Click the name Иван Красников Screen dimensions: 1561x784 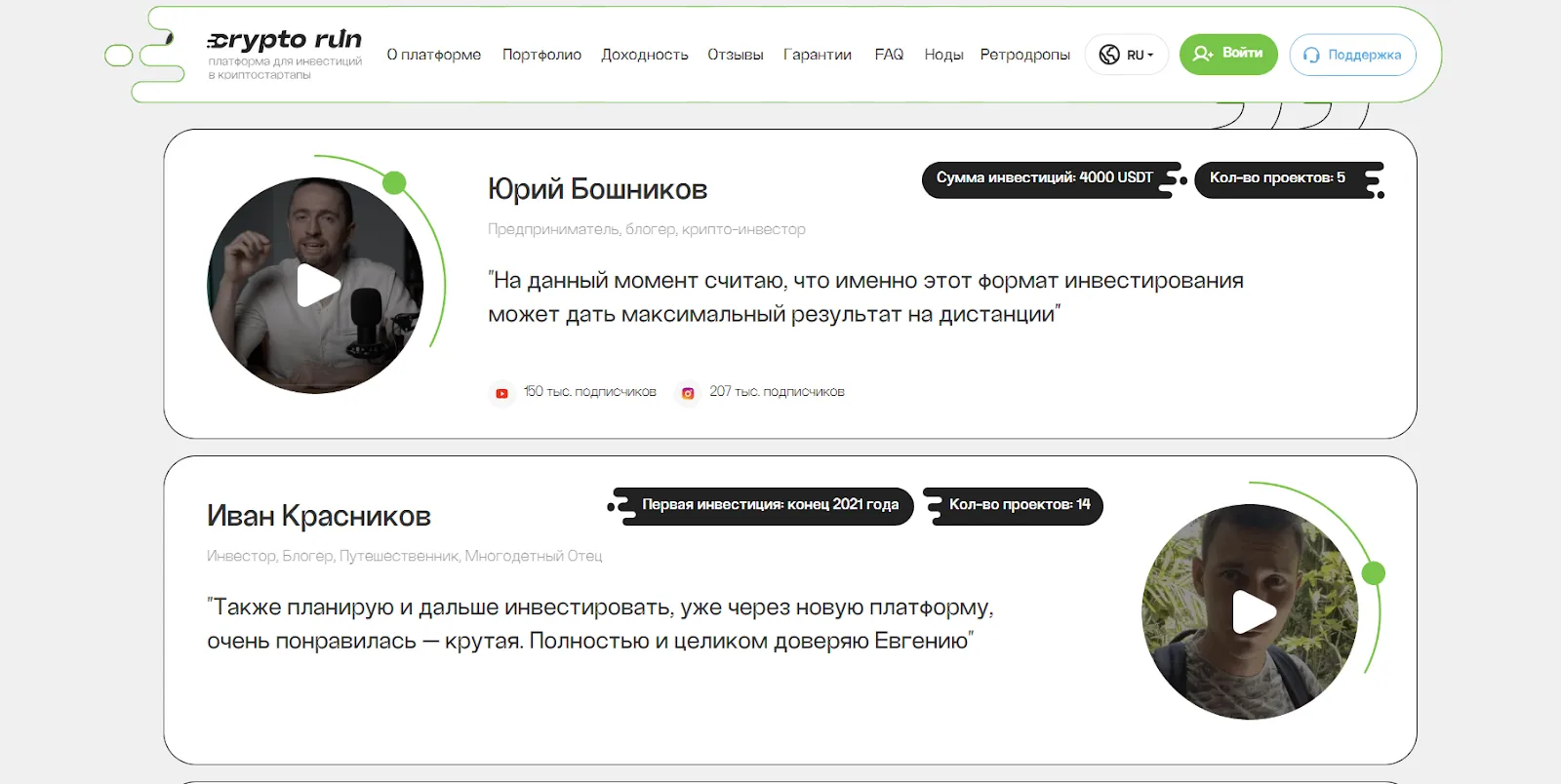[x=319, y=516]
